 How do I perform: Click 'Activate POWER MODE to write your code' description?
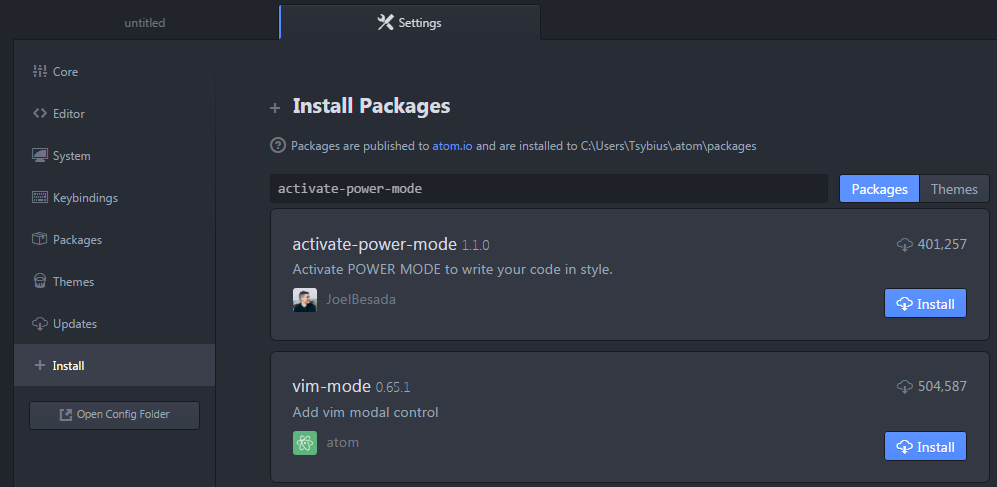click(453, 270)
